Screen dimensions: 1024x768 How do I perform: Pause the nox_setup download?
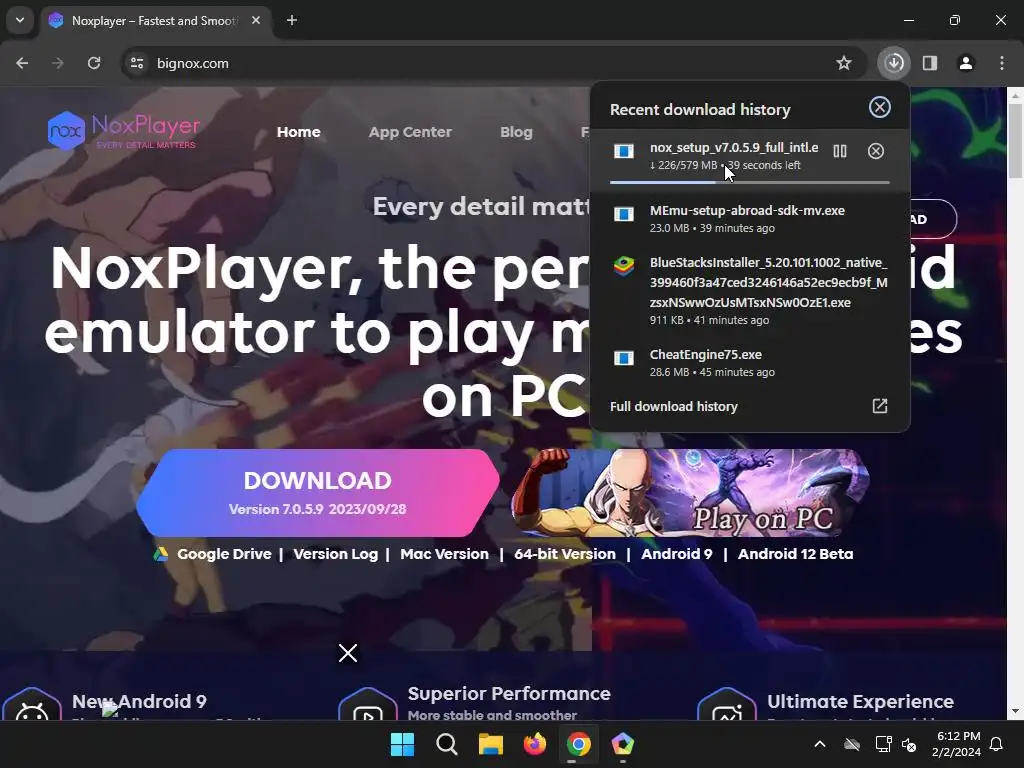[840, 151]
